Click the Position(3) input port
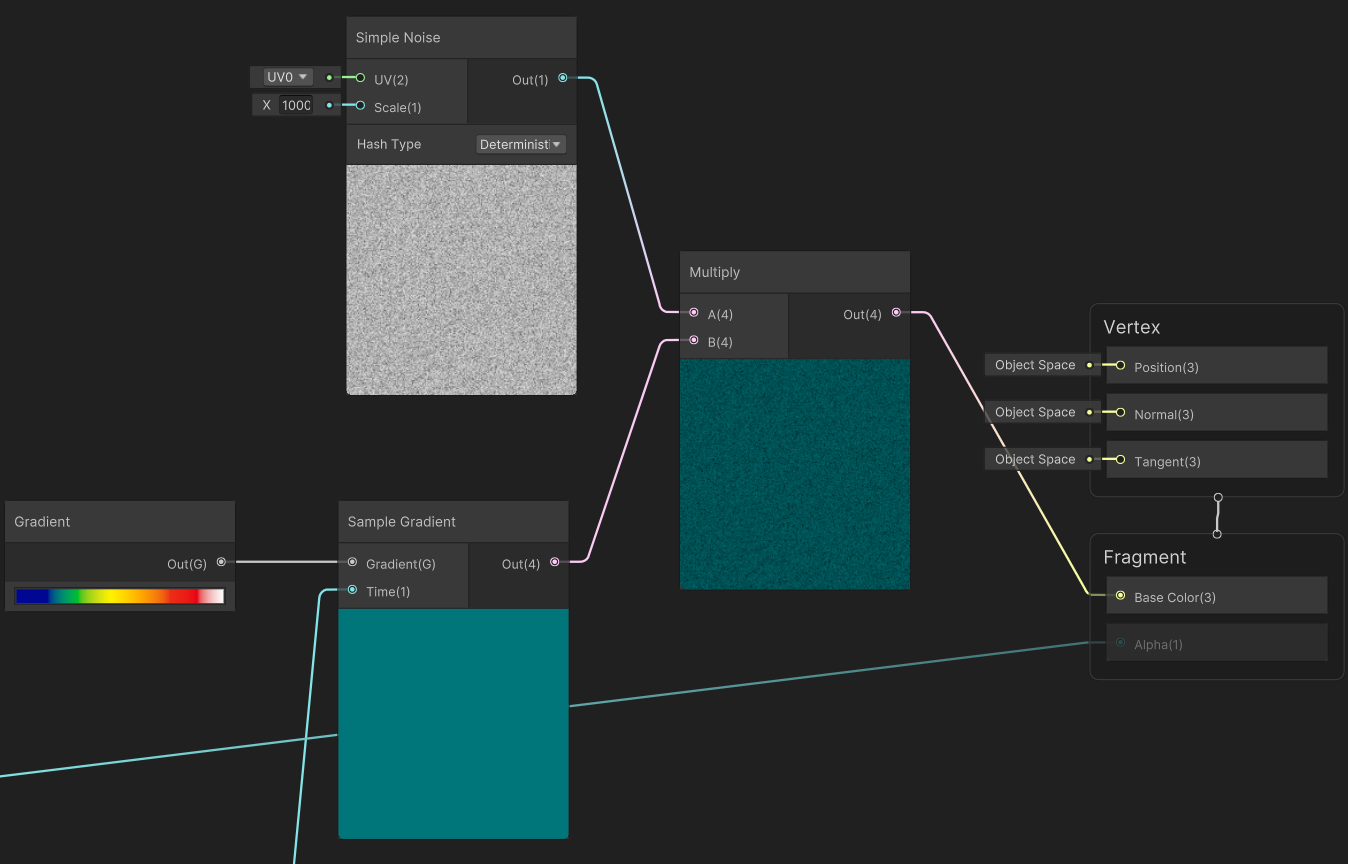This screenshot has width=1348, height=864. tap(1120, 366)
